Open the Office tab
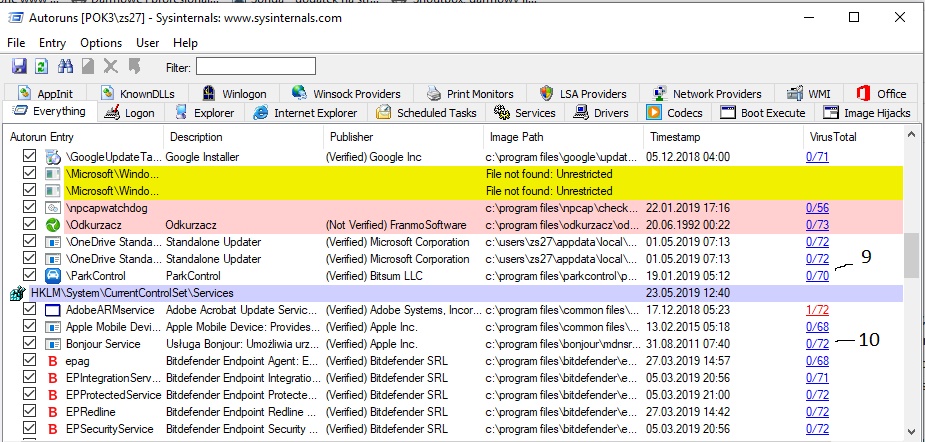Screen dimensions: 925x442 [x=881, y=94]
